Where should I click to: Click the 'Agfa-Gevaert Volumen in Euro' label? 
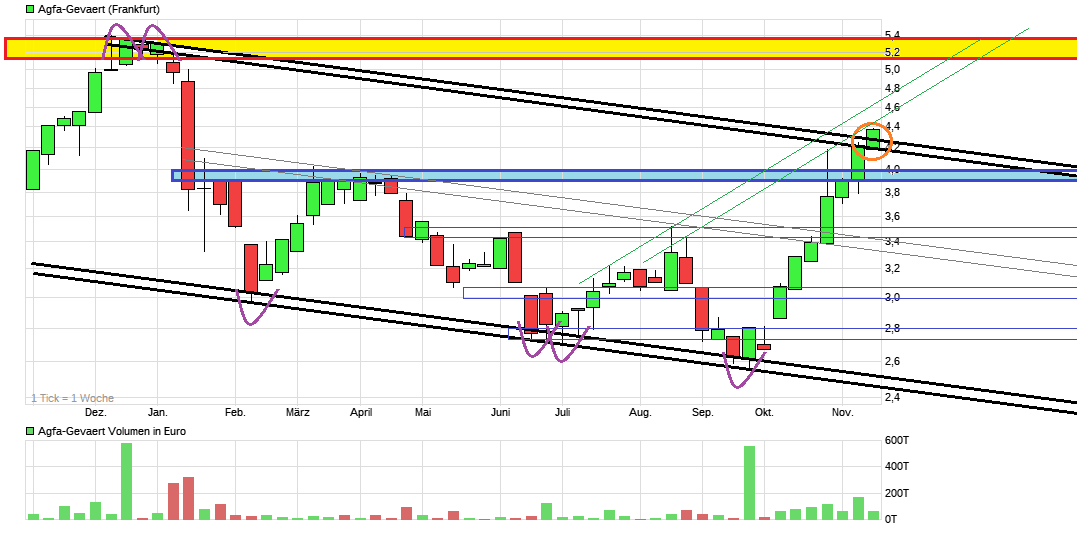(x=112, y=432)
